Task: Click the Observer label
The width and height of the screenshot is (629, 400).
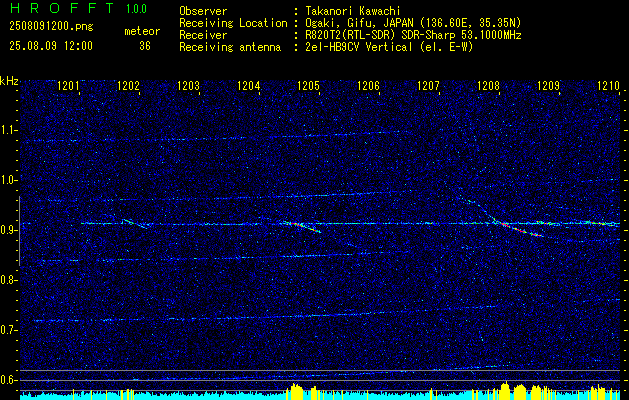Action: click(203, 11)
